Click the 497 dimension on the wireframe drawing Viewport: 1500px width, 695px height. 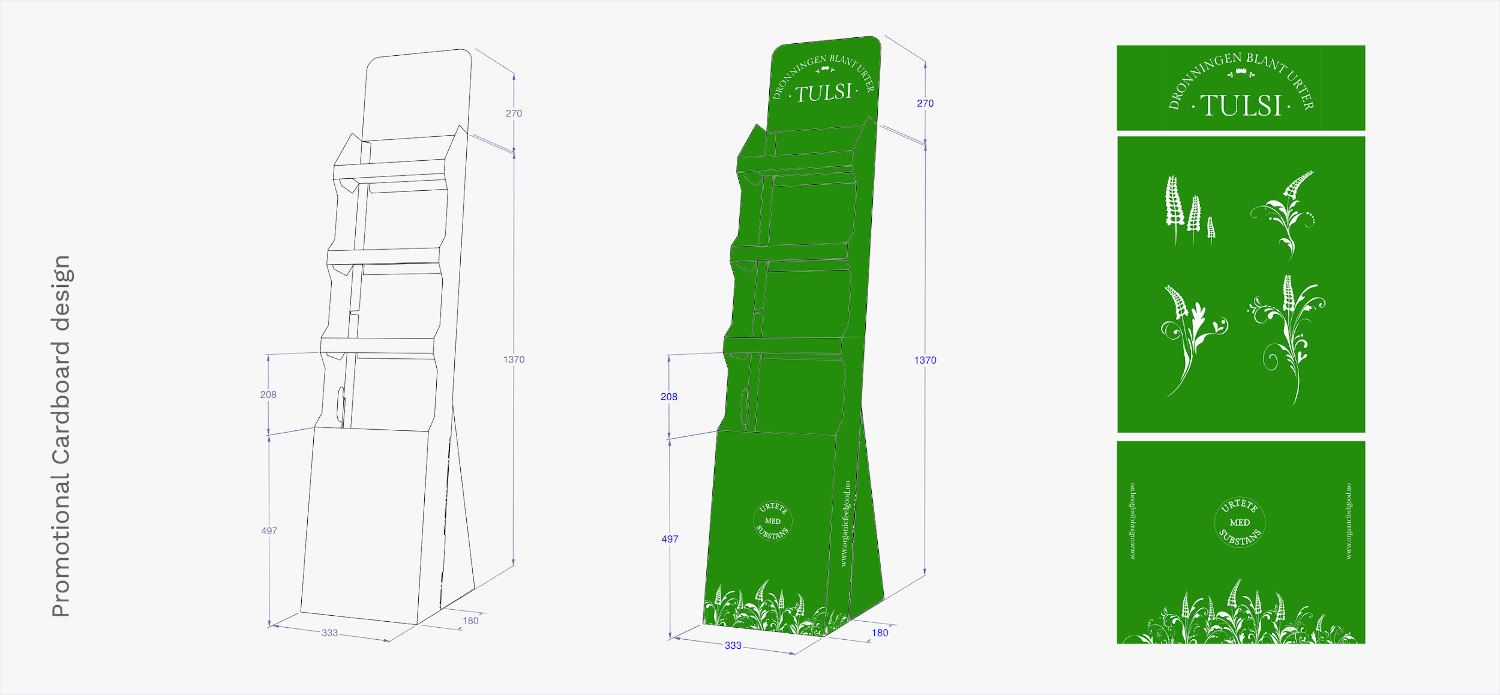268,530
